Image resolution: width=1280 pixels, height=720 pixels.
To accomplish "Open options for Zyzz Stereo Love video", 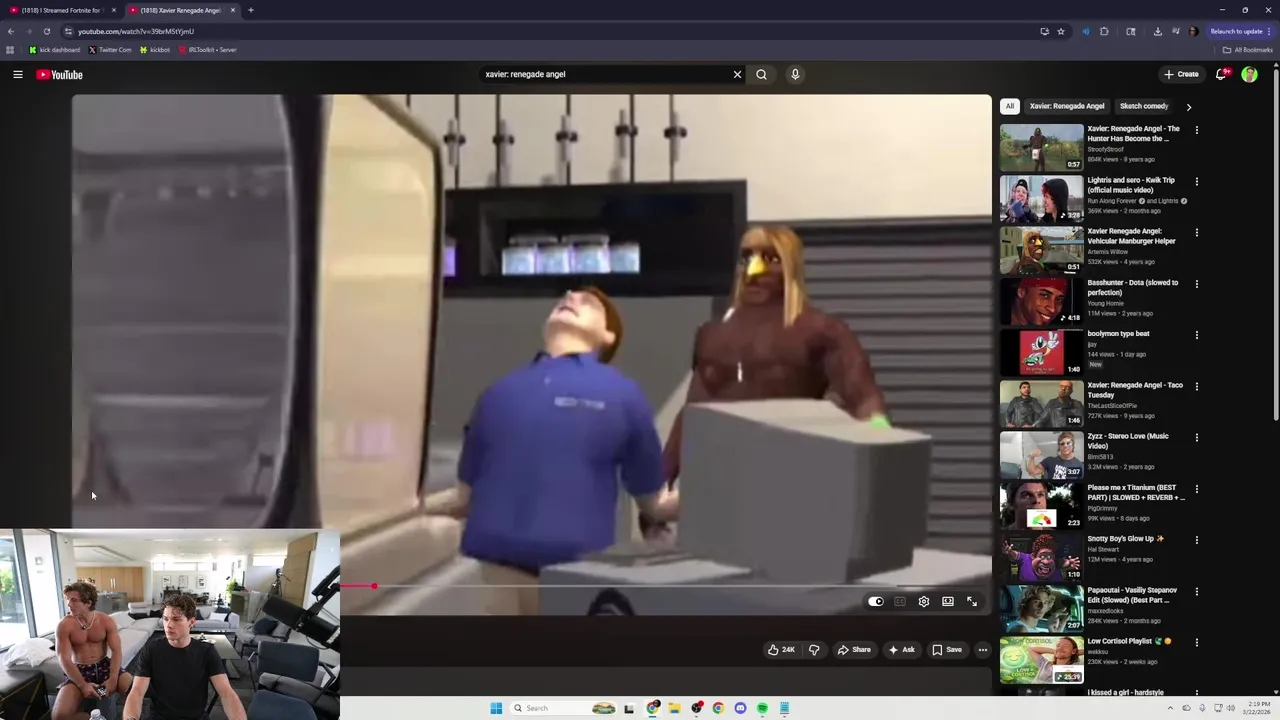I will (1196, 437).
